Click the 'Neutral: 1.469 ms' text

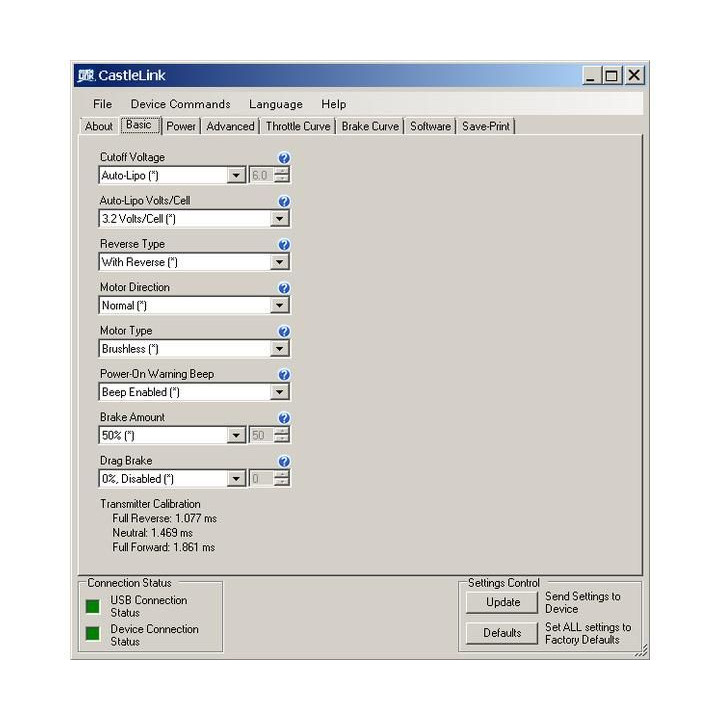[152, 533]
